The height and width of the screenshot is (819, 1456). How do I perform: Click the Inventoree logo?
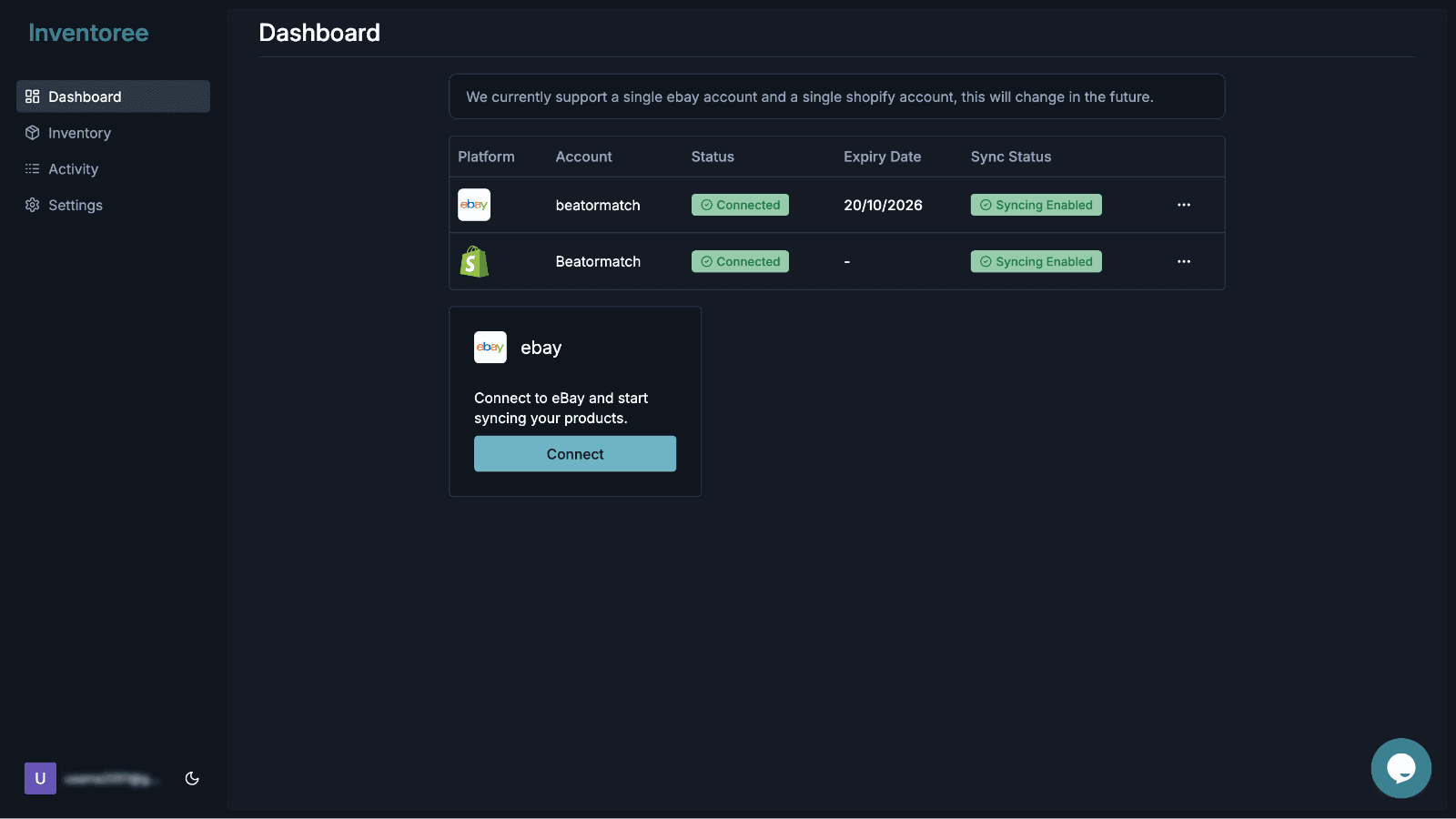point(88,33)
